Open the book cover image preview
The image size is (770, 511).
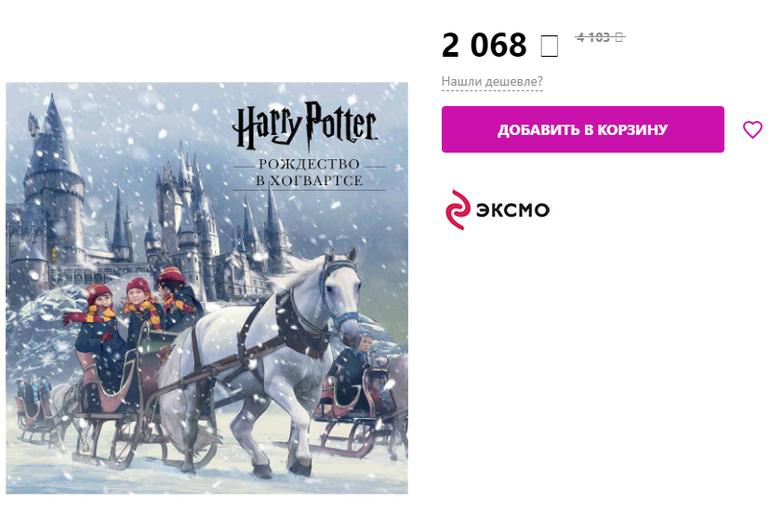(207, 288)
